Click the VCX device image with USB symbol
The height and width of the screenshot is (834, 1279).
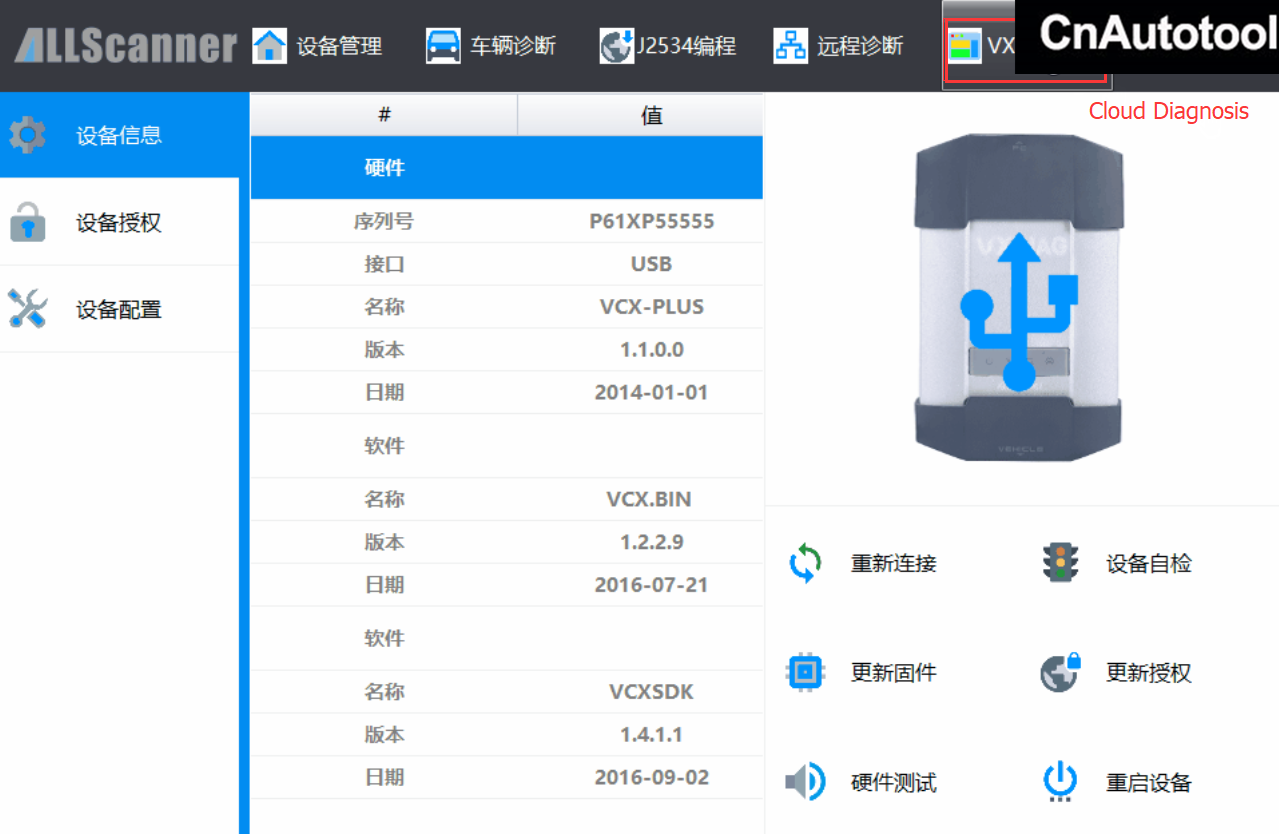pyautogui.click(x=1019, y=298)
